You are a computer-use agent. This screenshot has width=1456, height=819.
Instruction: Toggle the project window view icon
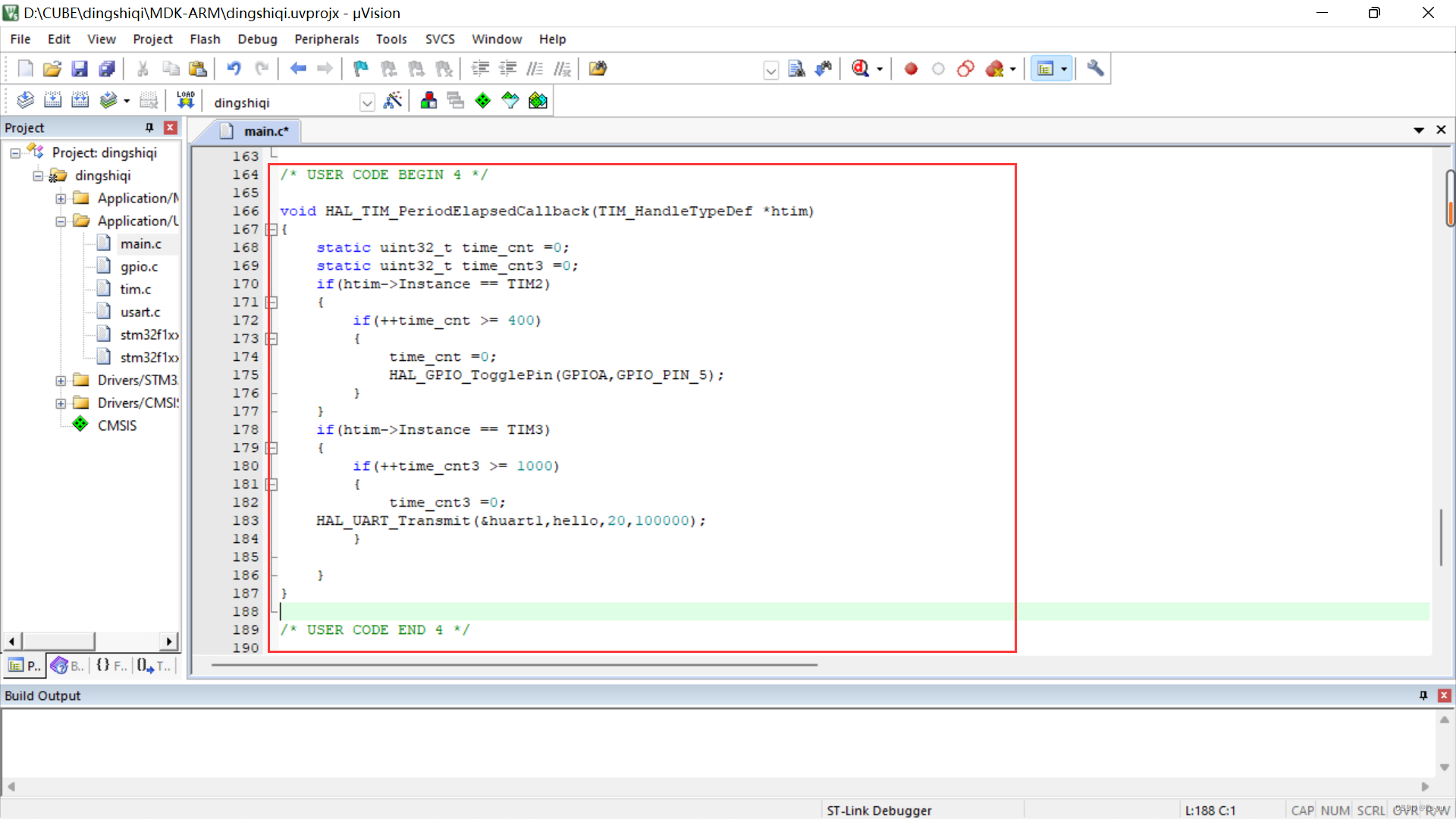(1046, 69)
